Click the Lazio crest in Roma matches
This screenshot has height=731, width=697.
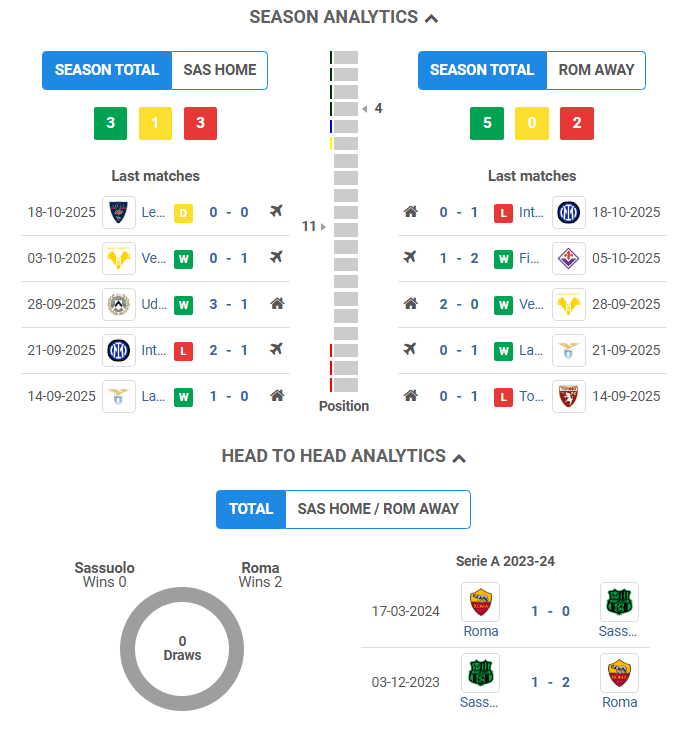[x=569, y=350]
